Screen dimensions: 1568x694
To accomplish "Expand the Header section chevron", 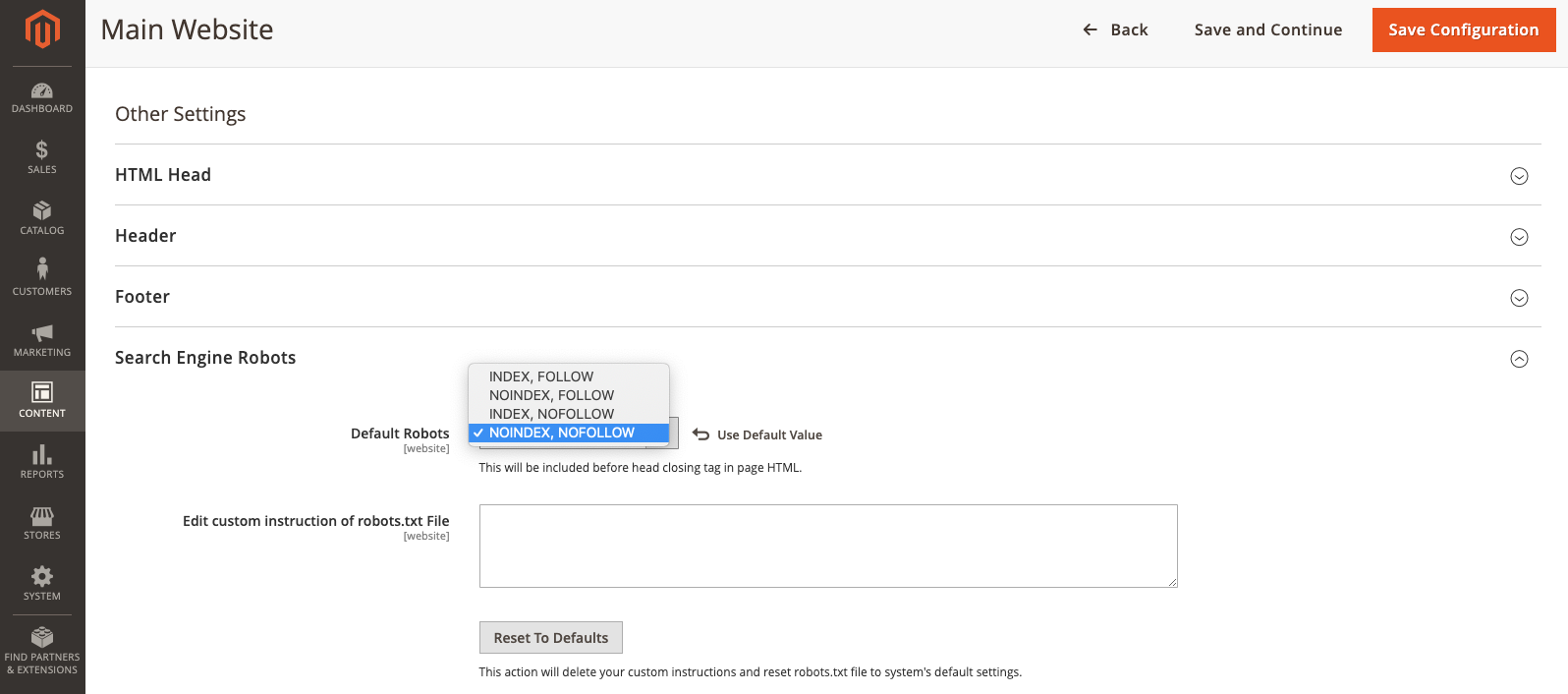I will 1518,237.
